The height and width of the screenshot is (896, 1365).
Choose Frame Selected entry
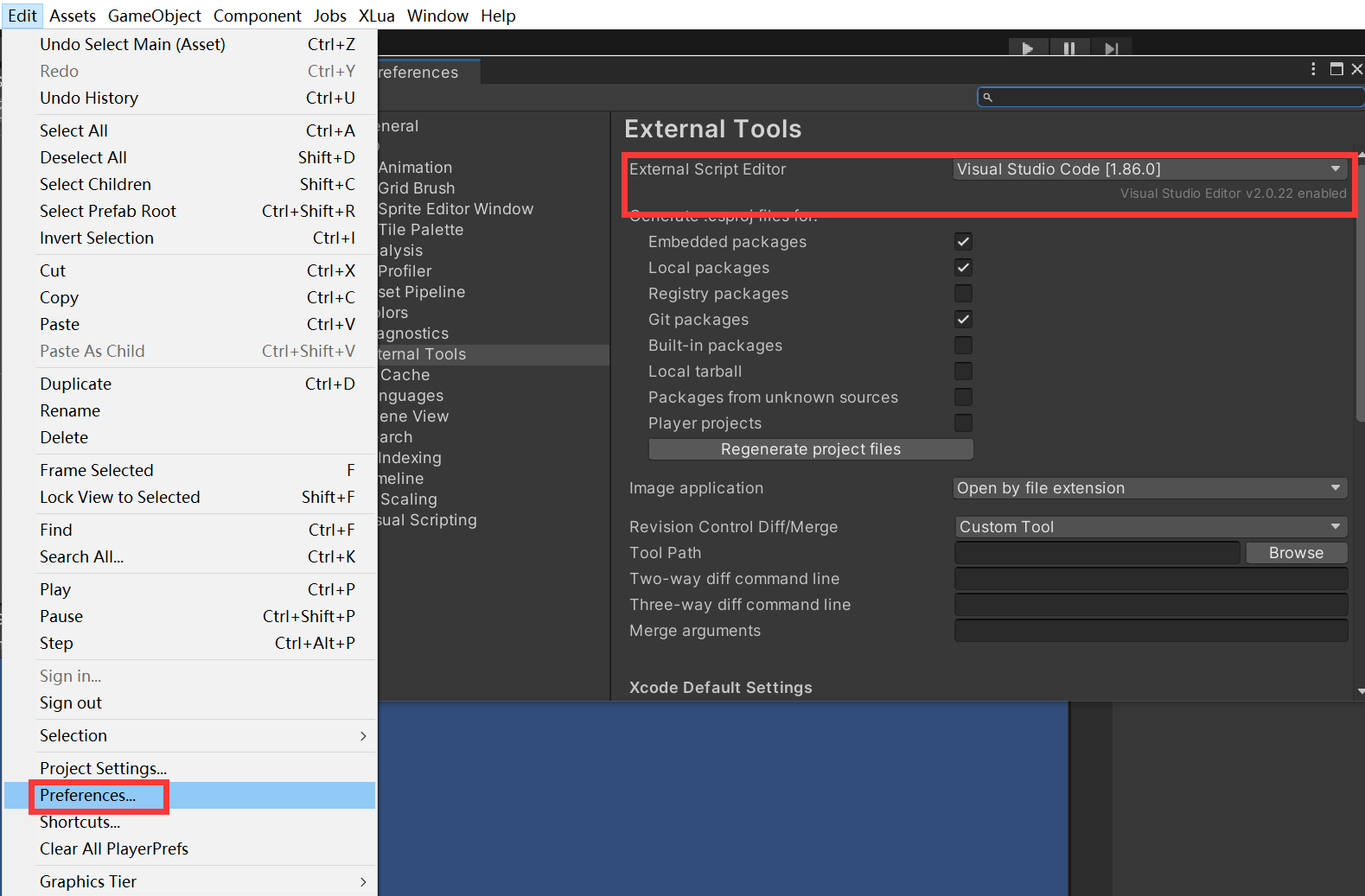pyautogui.click(x=190, y=470)
